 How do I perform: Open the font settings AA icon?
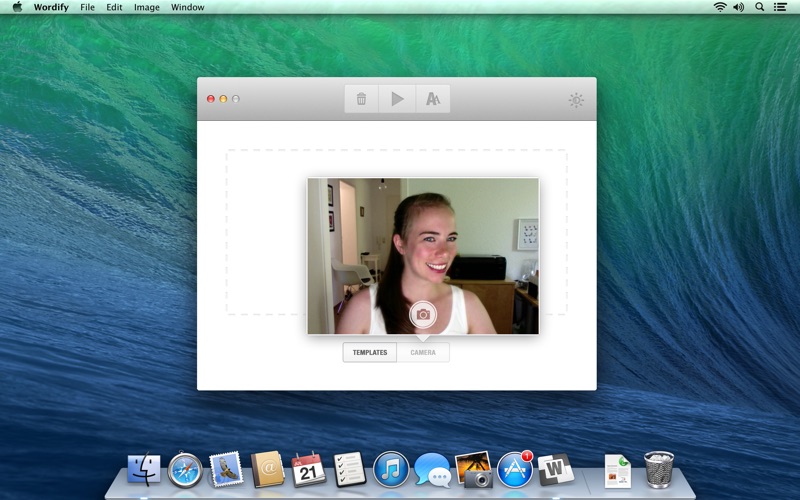tap(433, 98)
